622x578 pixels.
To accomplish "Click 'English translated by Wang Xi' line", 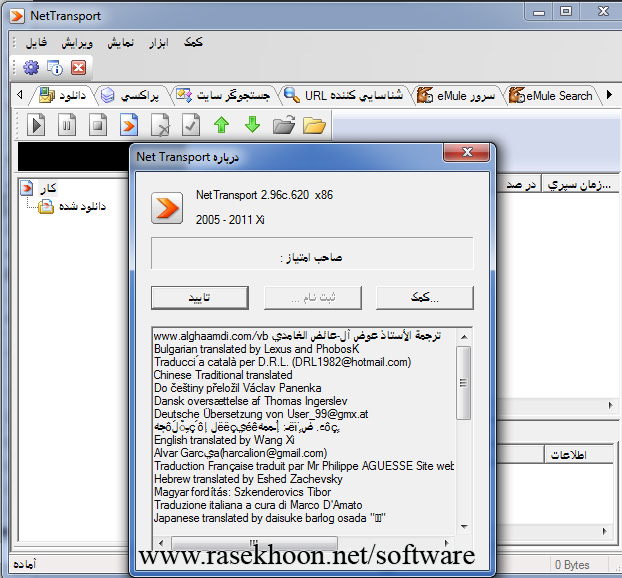I will point(224,440).
